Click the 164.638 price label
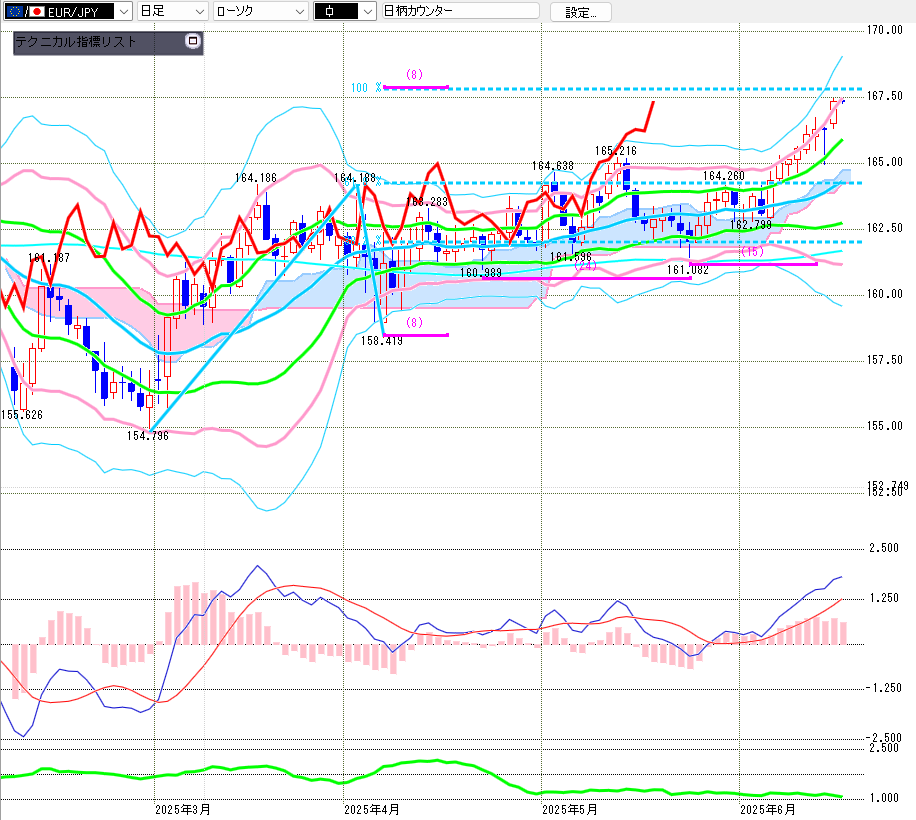 click(553, 166)
